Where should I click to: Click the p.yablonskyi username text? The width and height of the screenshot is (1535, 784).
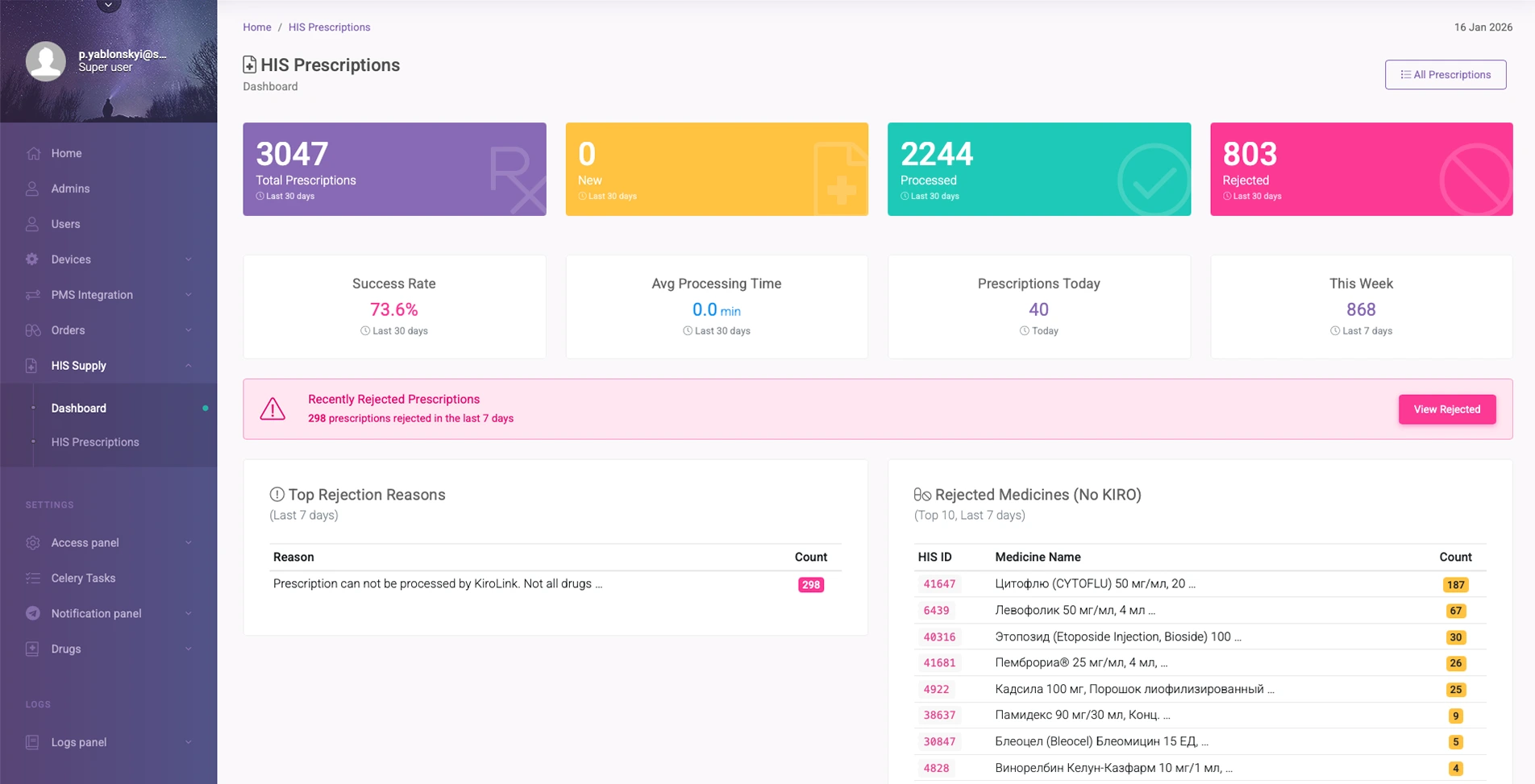click(123, 54)
